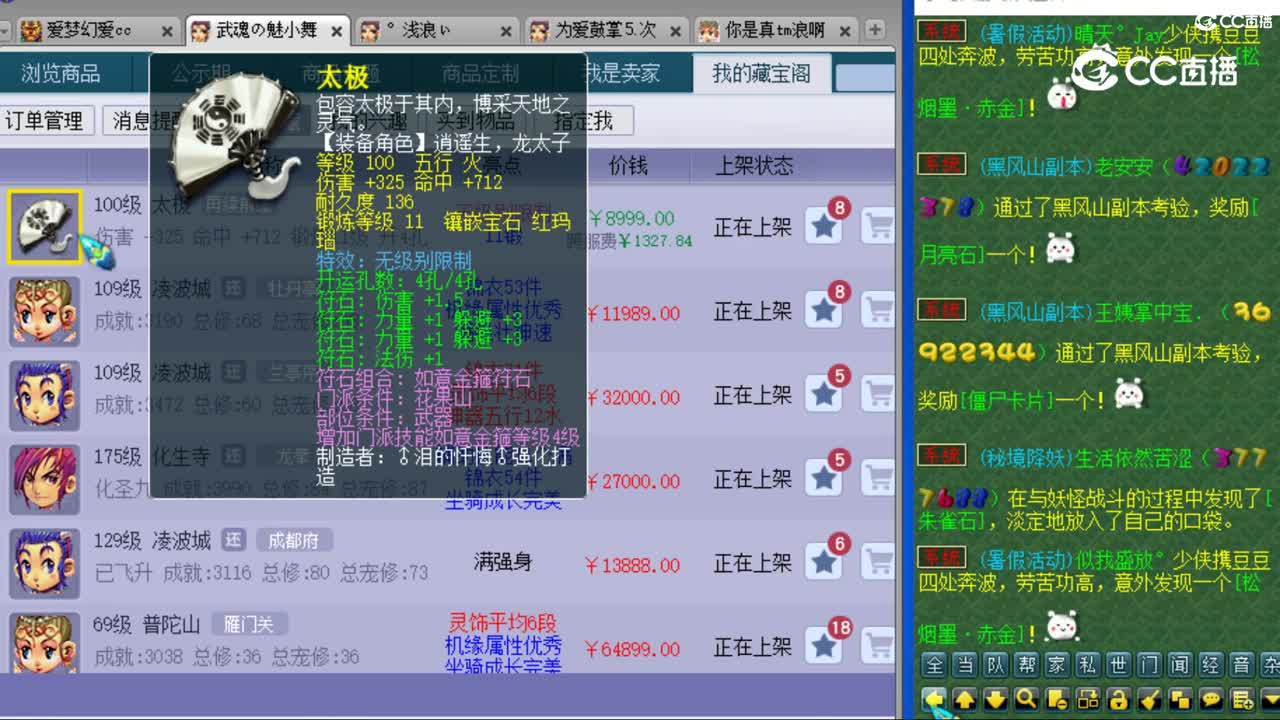1280x720 pixels.
Task: Add ¥11989.00 listing to cart
Action: [x=877, y=310]
